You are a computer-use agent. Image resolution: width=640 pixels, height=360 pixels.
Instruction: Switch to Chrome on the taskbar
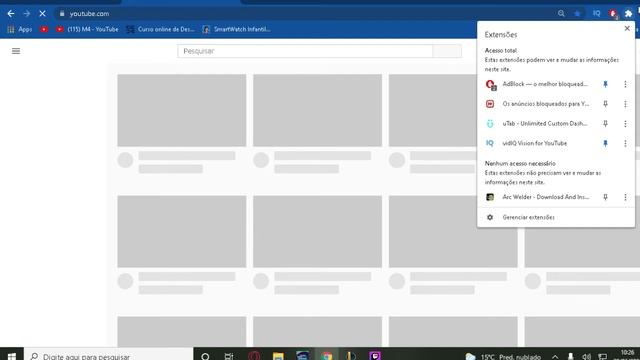pos(326,356)
